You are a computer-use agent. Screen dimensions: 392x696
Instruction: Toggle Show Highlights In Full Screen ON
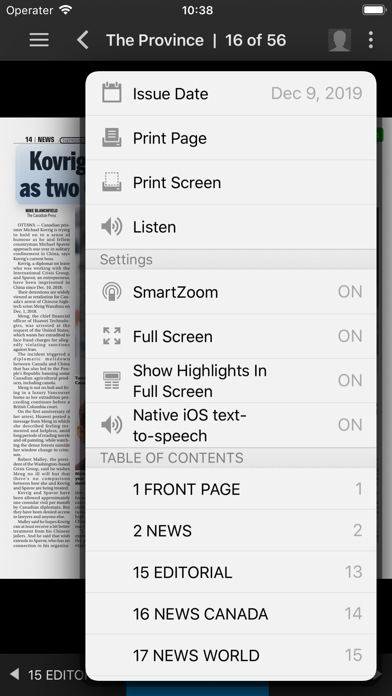(350, 380)
